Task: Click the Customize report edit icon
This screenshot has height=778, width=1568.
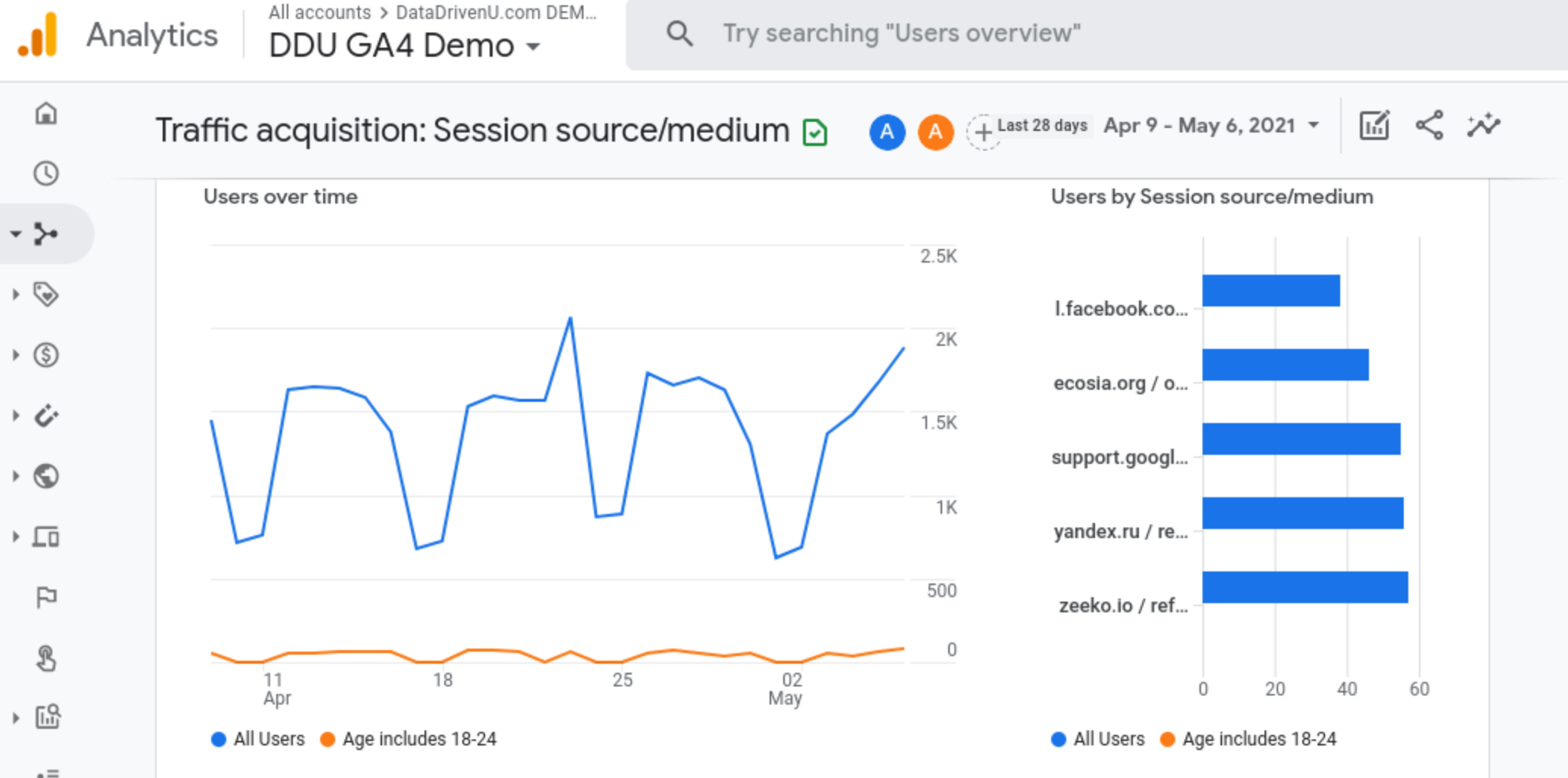Action: click(1374, 126)
